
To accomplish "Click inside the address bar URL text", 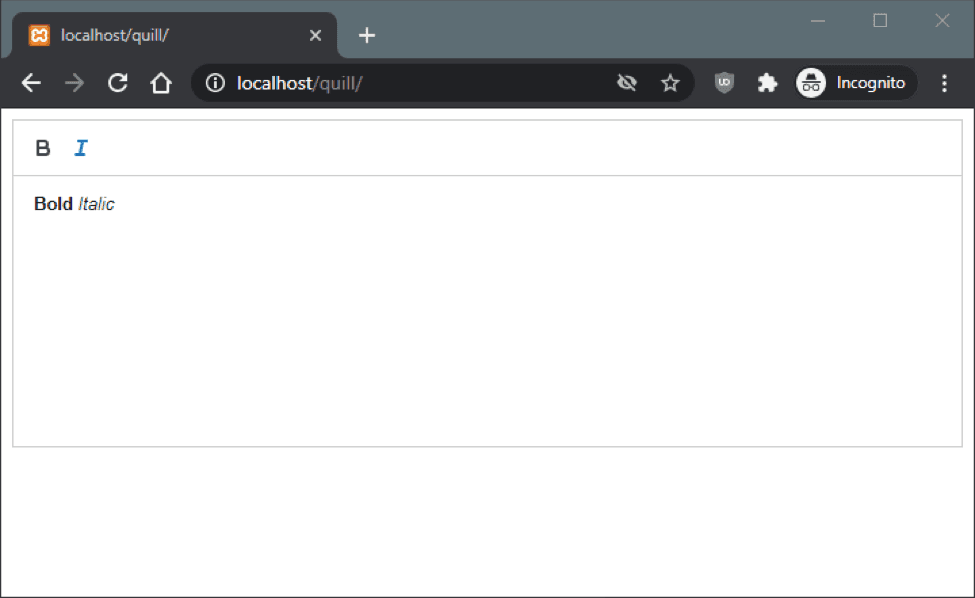I will point(300,83).
